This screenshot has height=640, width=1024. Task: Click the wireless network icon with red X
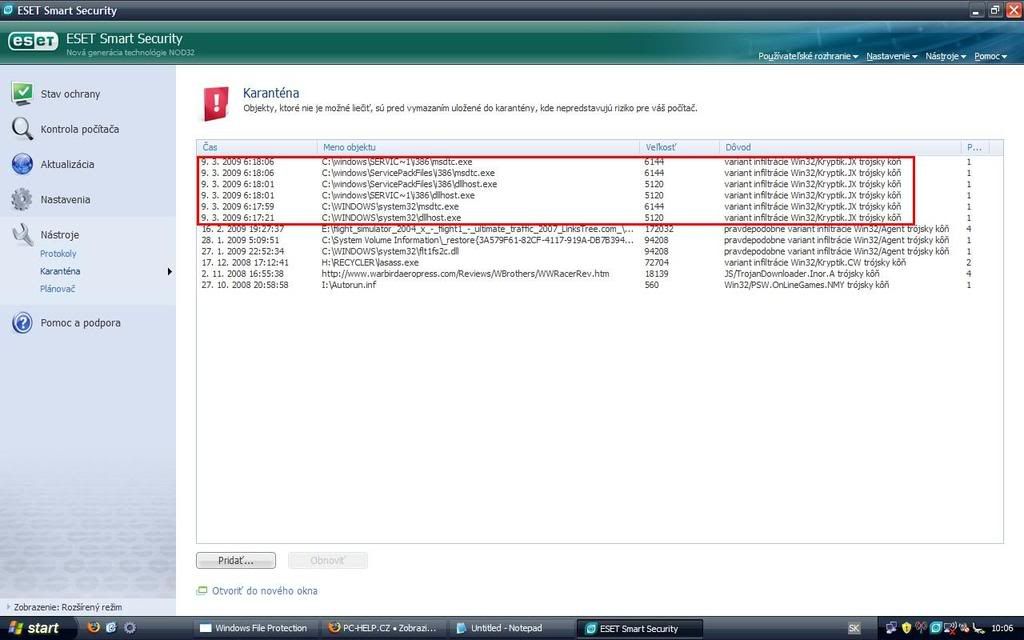coord(951,628)
